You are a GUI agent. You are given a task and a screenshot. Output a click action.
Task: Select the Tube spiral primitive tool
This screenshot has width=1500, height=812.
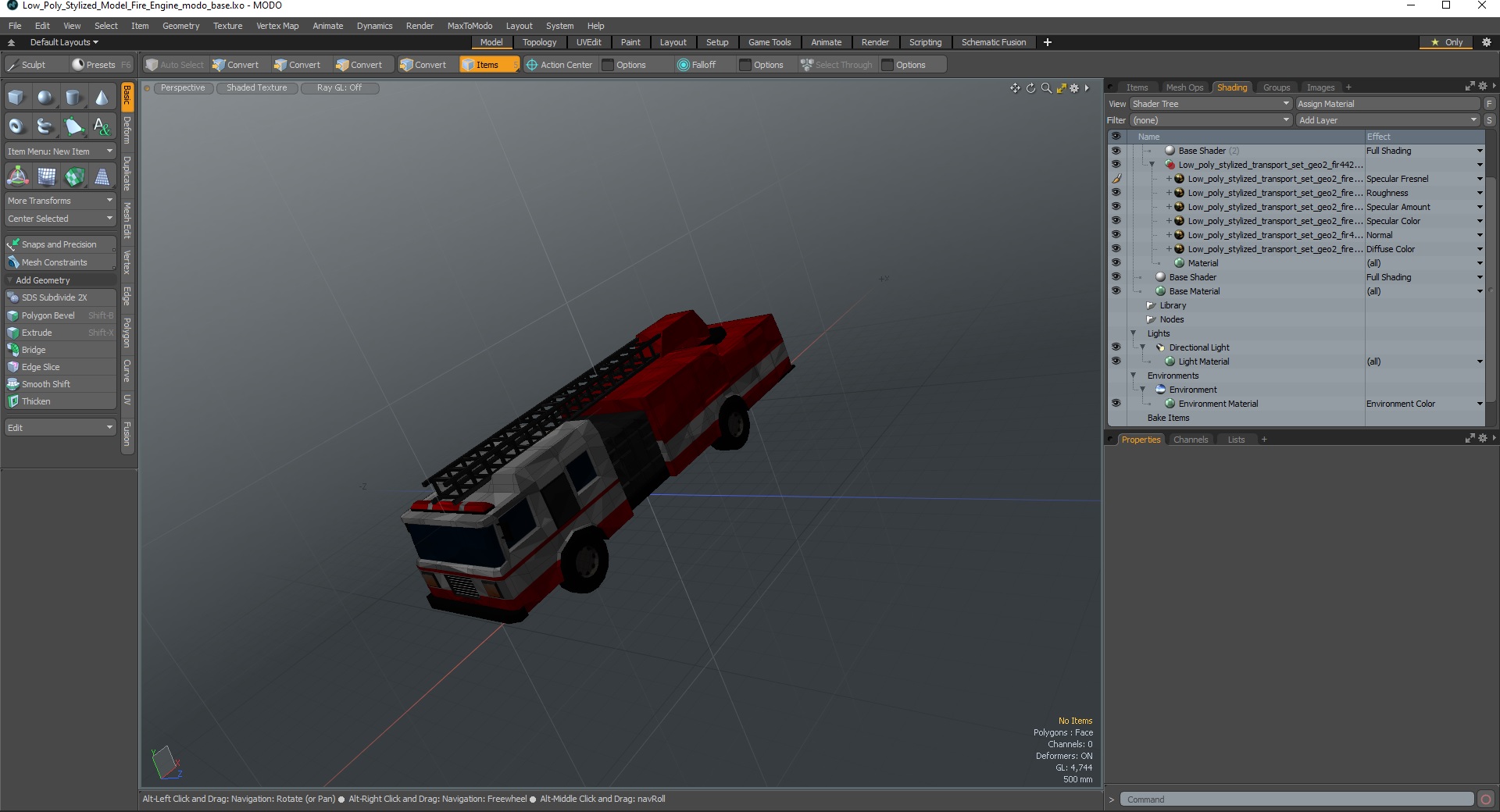coord(45,126)
